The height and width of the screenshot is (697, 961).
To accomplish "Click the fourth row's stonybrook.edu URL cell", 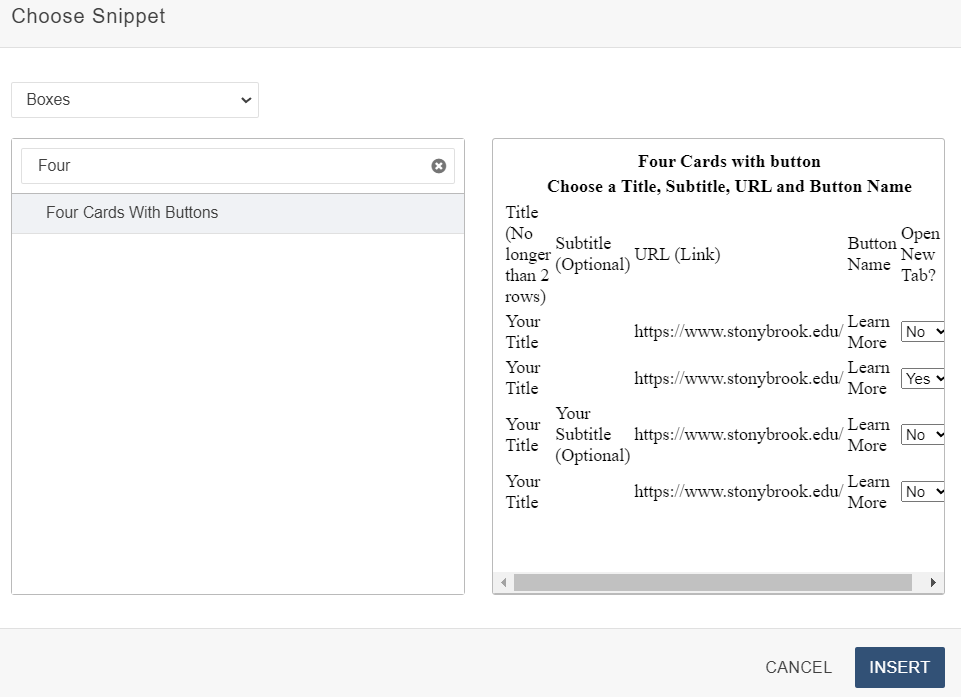I will (x=738, y=492).
